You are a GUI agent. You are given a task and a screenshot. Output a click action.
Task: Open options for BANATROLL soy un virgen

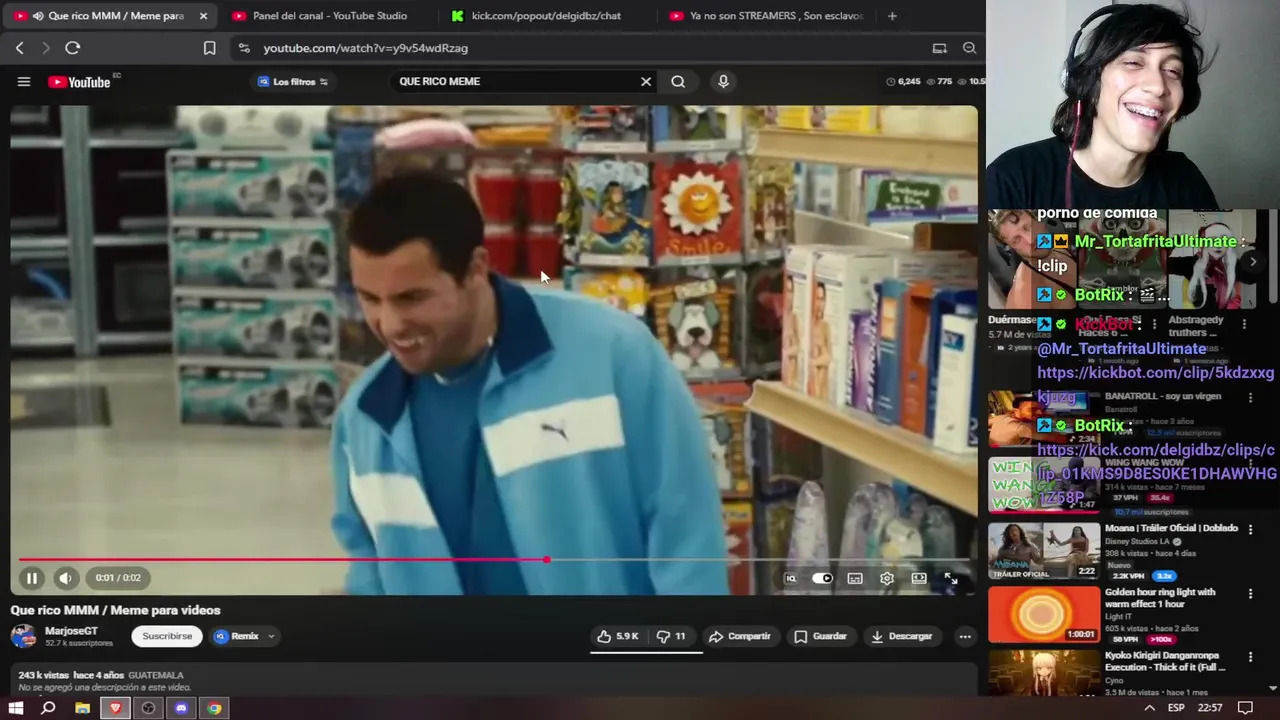click(x=1250, y=397)
